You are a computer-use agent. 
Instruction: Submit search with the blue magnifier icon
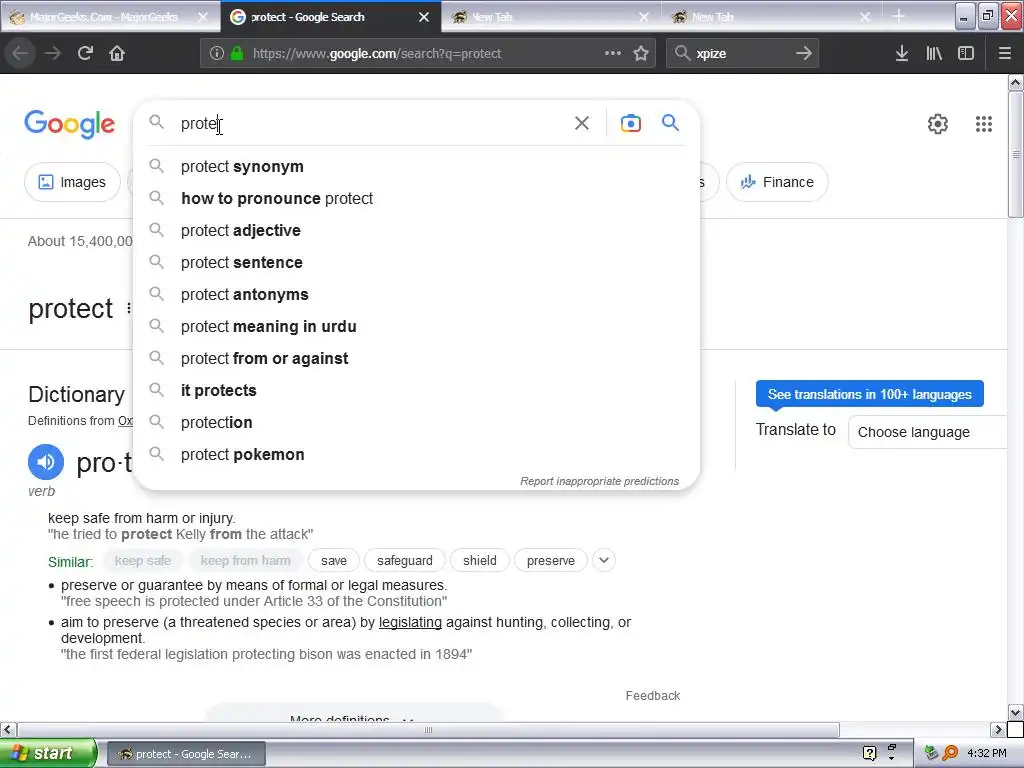[670, 122]
